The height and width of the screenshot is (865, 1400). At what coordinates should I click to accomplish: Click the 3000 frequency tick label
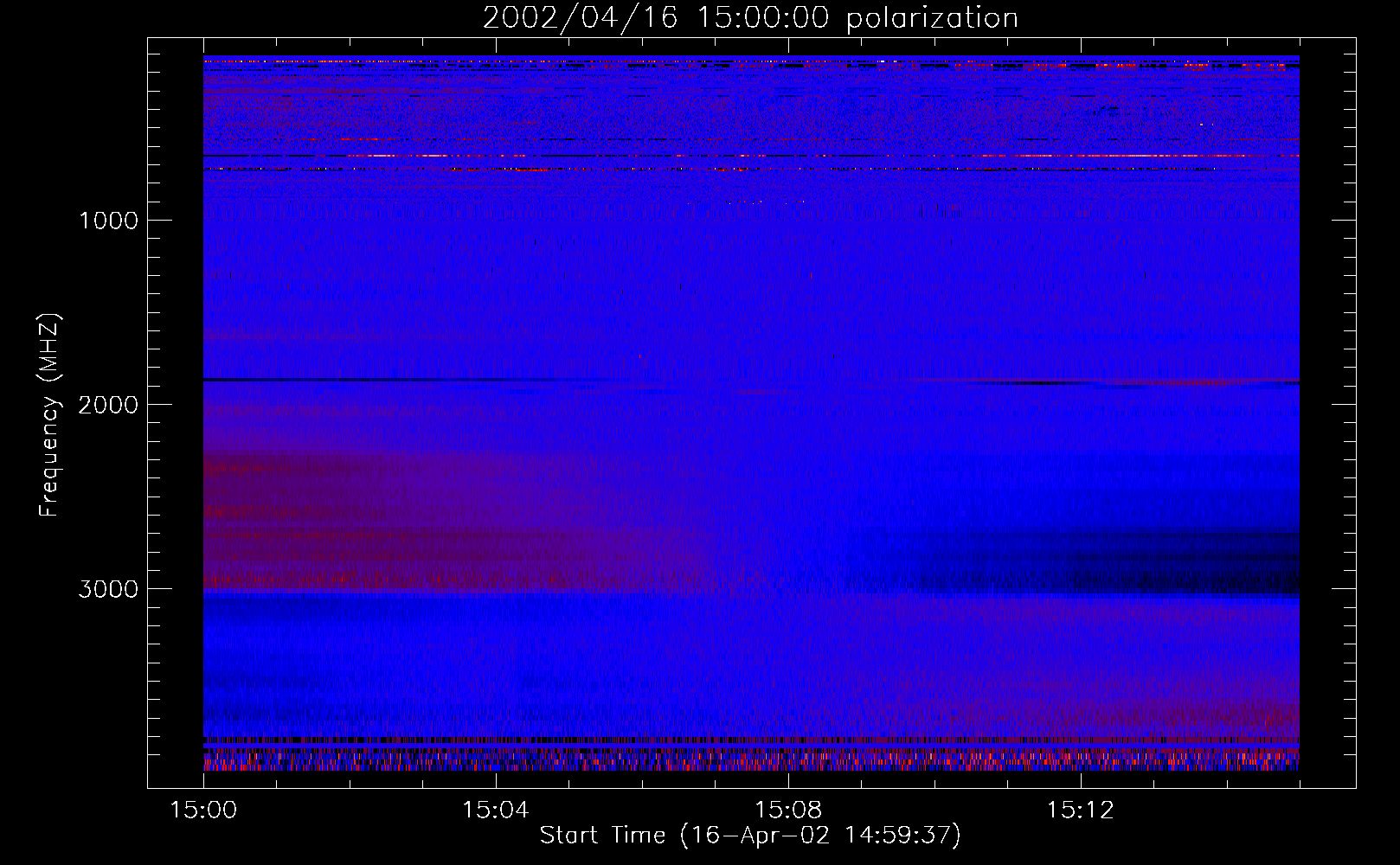(x=108, y=589)
